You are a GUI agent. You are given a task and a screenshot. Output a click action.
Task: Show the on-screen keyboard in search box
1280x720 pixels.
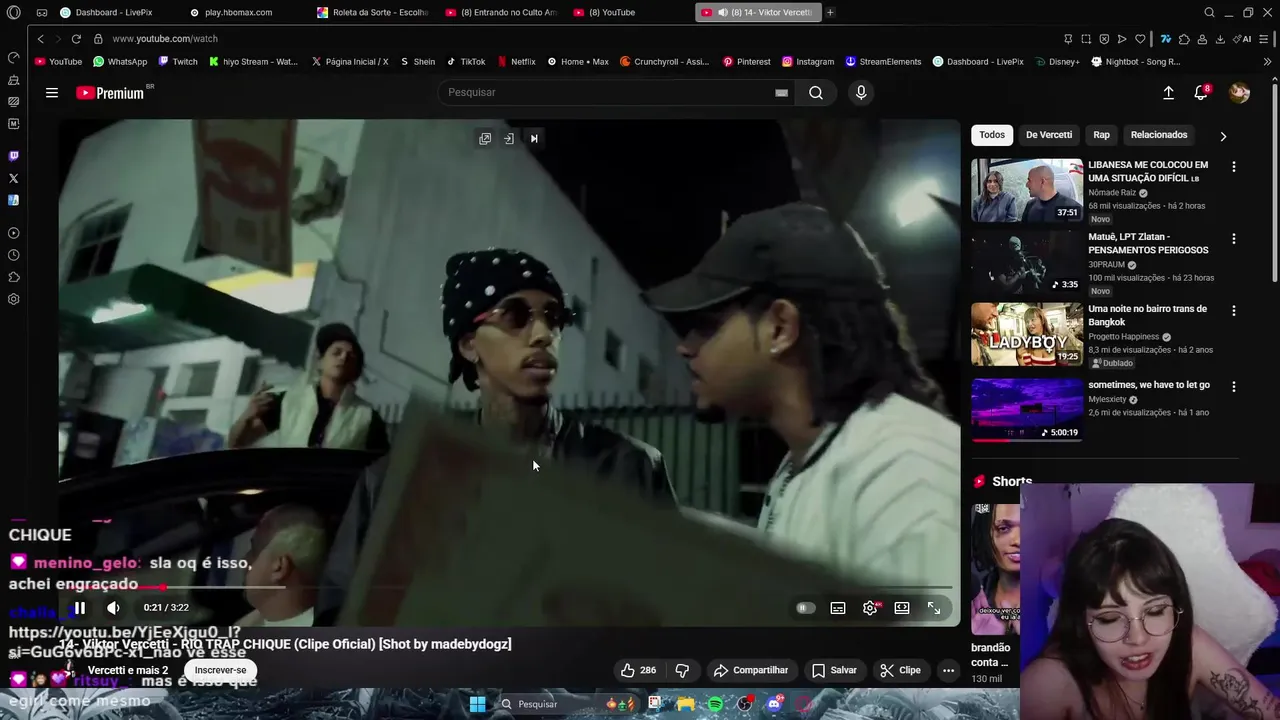[x=781, y=93]
